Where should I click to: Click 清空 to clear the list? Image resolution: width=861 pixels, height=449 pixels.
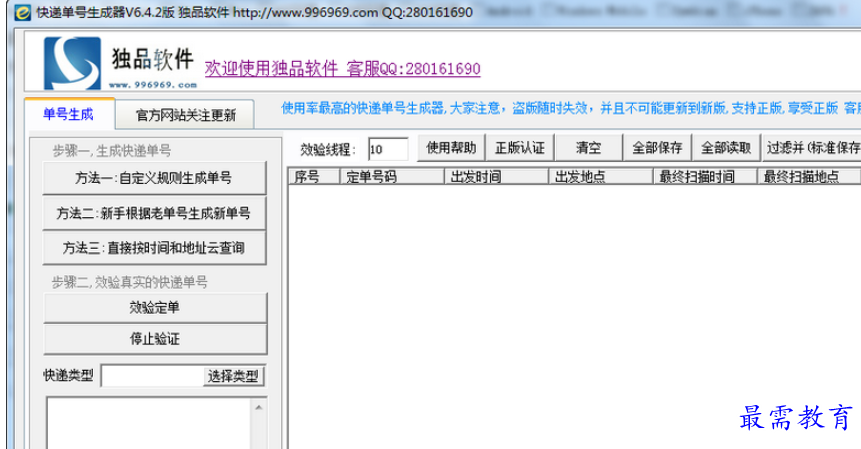pos(589,148)
